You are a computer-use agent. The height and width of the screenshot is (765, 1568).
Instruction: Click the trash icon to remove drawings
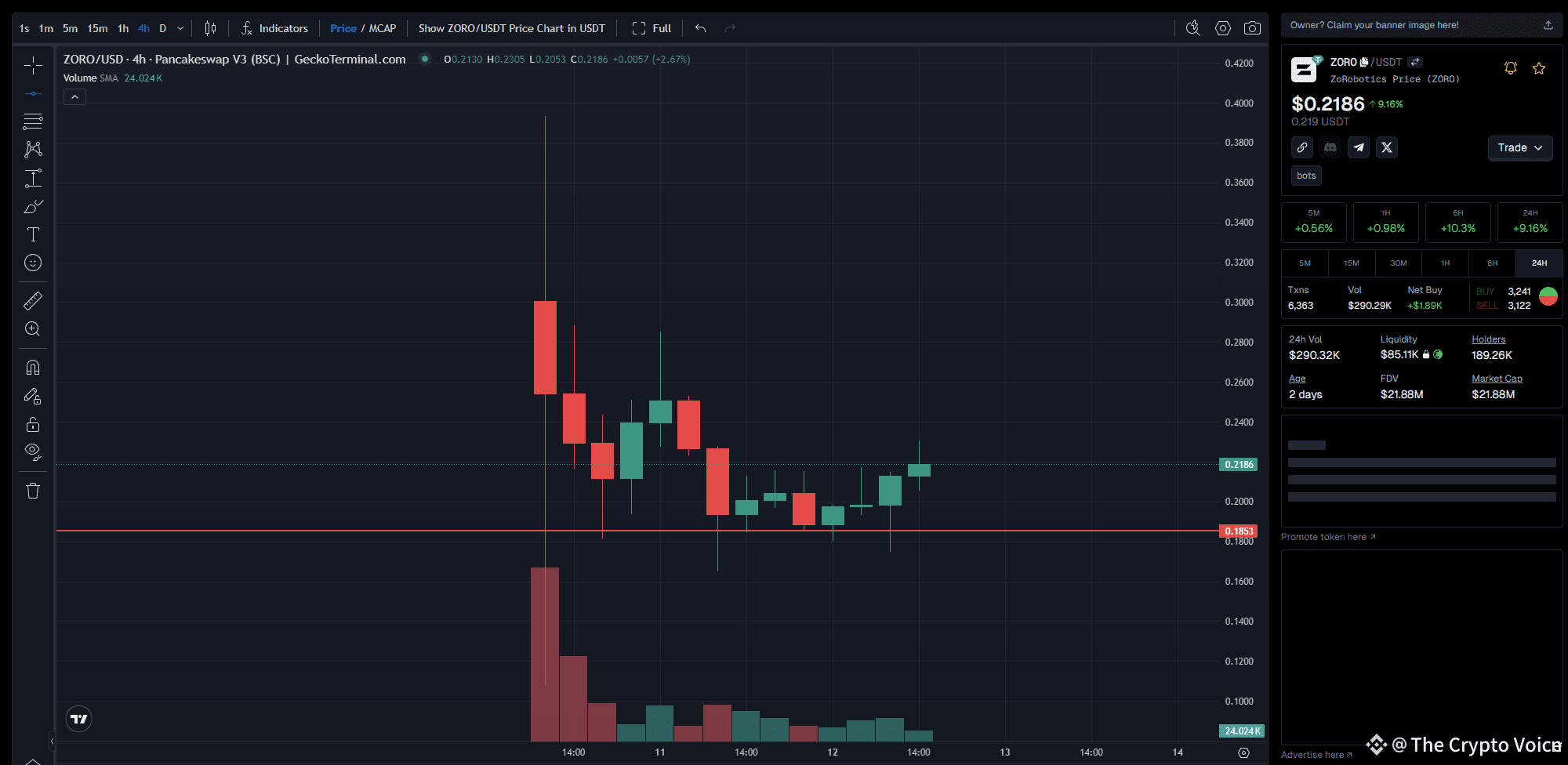pos(33,491)
